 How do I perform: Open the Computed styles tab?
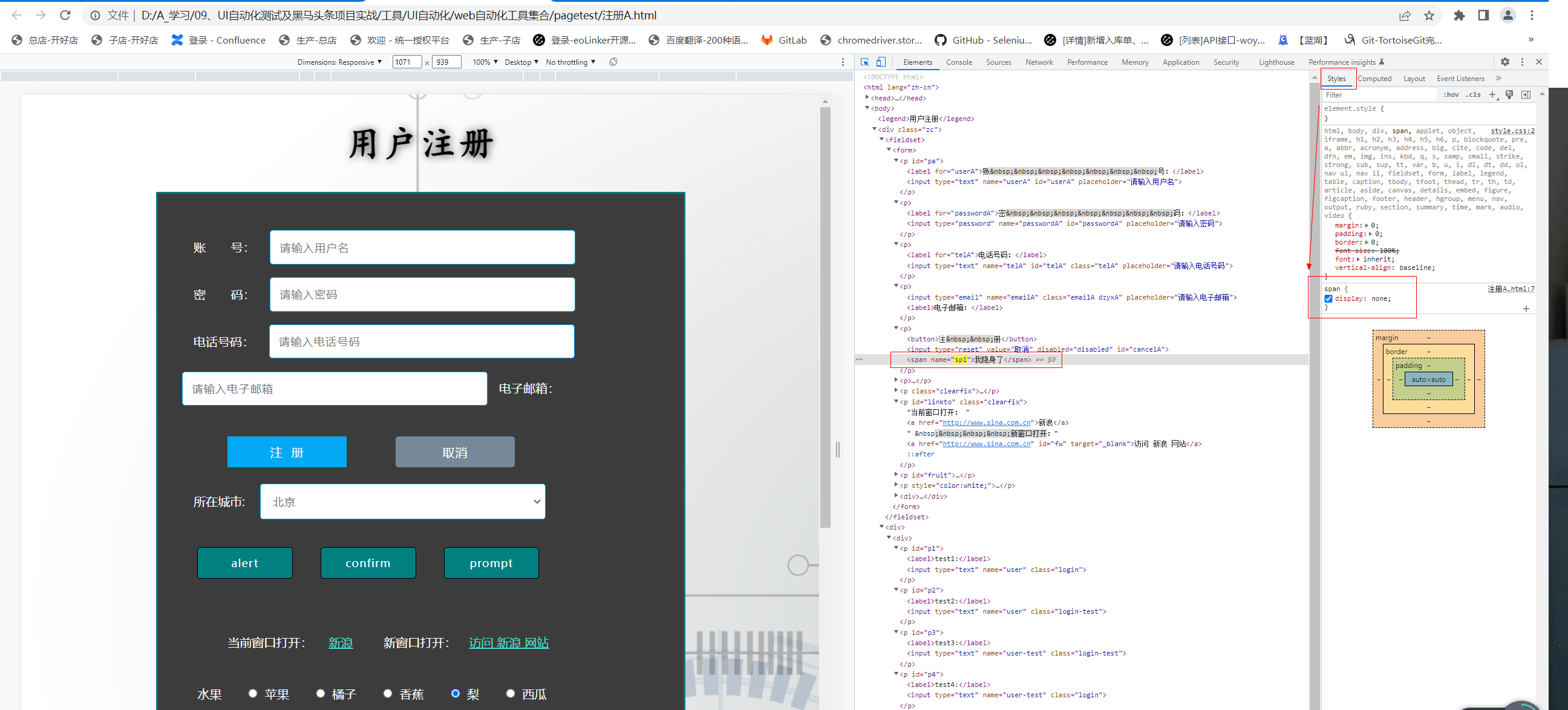click(x=1374, y=79)
